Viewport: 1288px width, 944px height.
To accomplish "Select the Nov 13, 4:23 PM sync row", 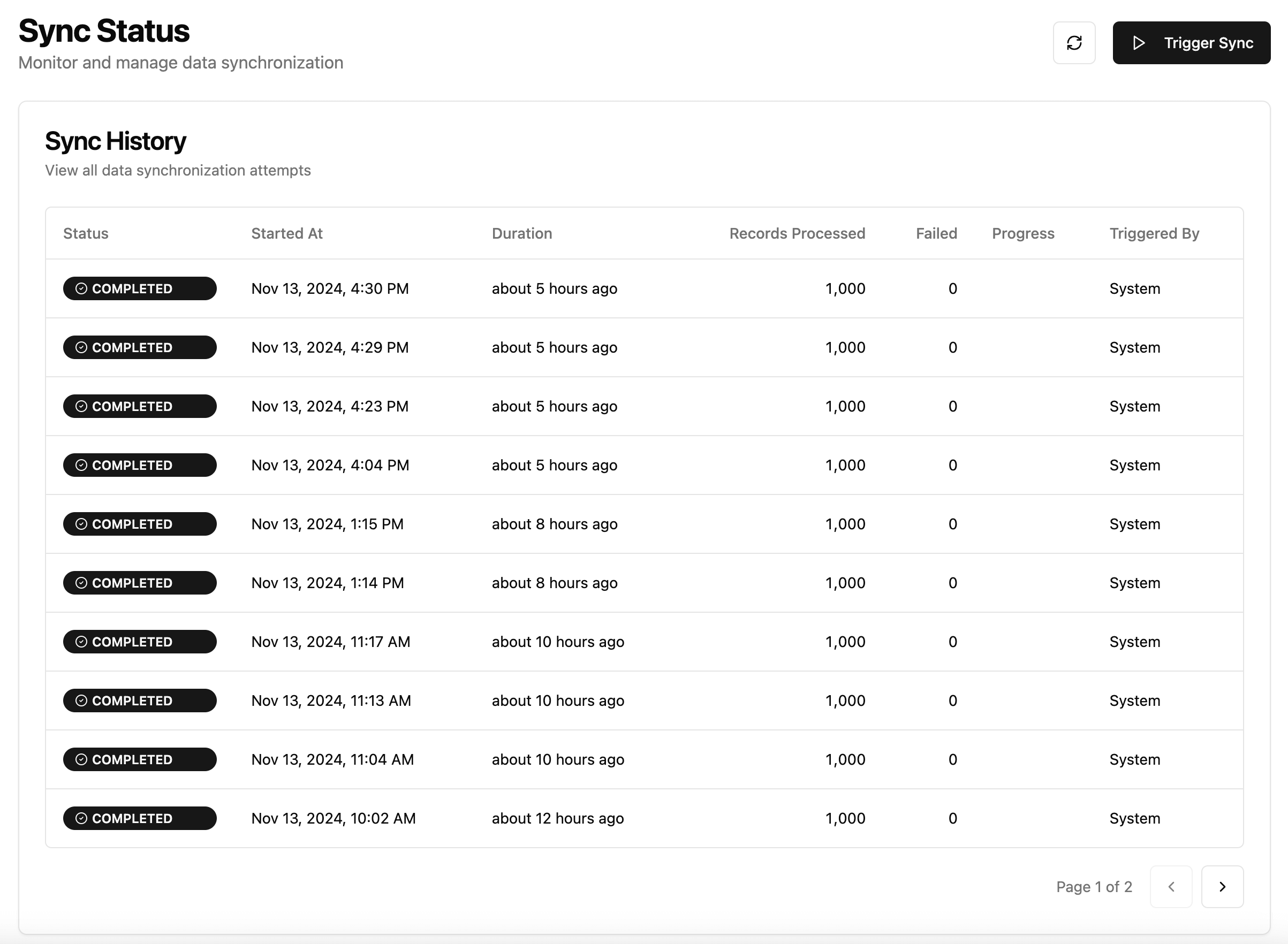I will [x=643, y=406].
